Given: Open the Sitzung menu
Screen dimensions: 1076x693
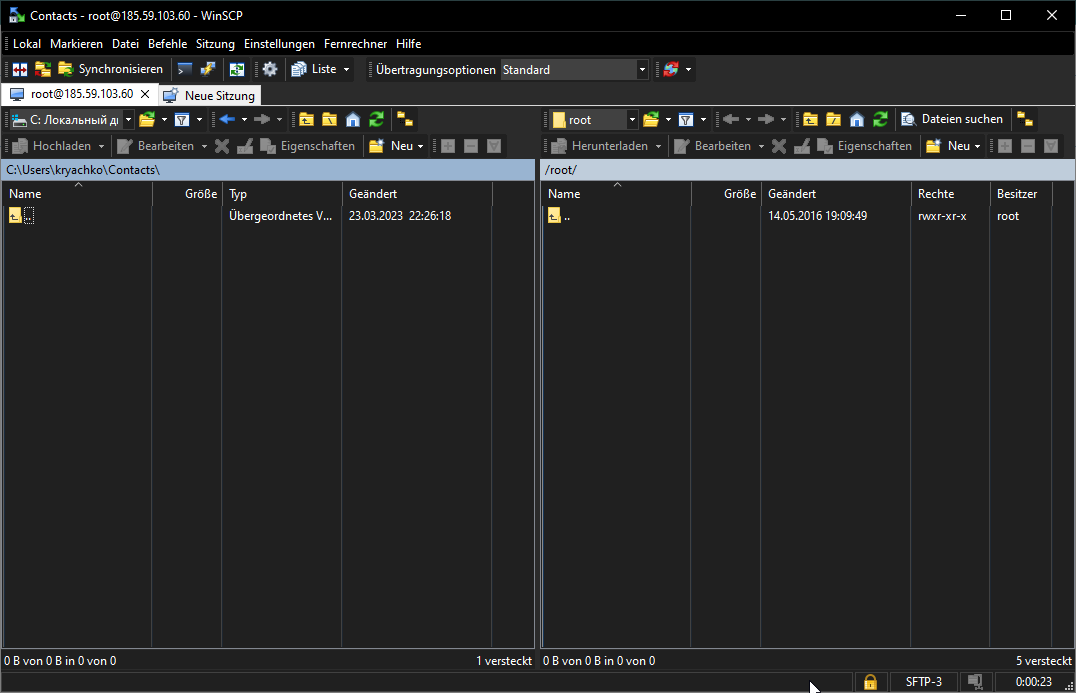Looking at the screenshot, I should [x=215, y=44].
